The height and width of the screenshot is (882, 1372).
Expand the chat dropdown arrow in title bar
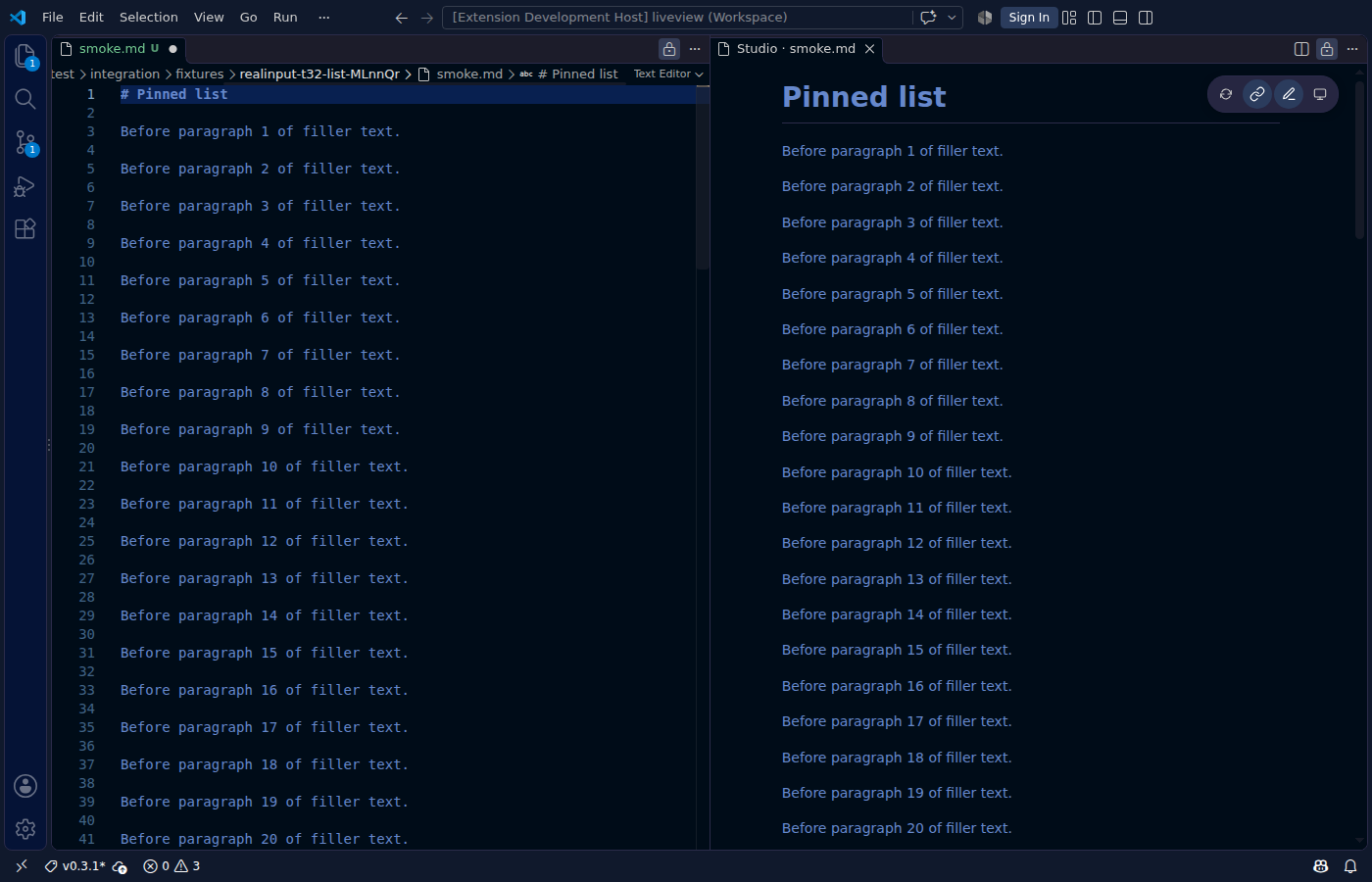point(951,17)
